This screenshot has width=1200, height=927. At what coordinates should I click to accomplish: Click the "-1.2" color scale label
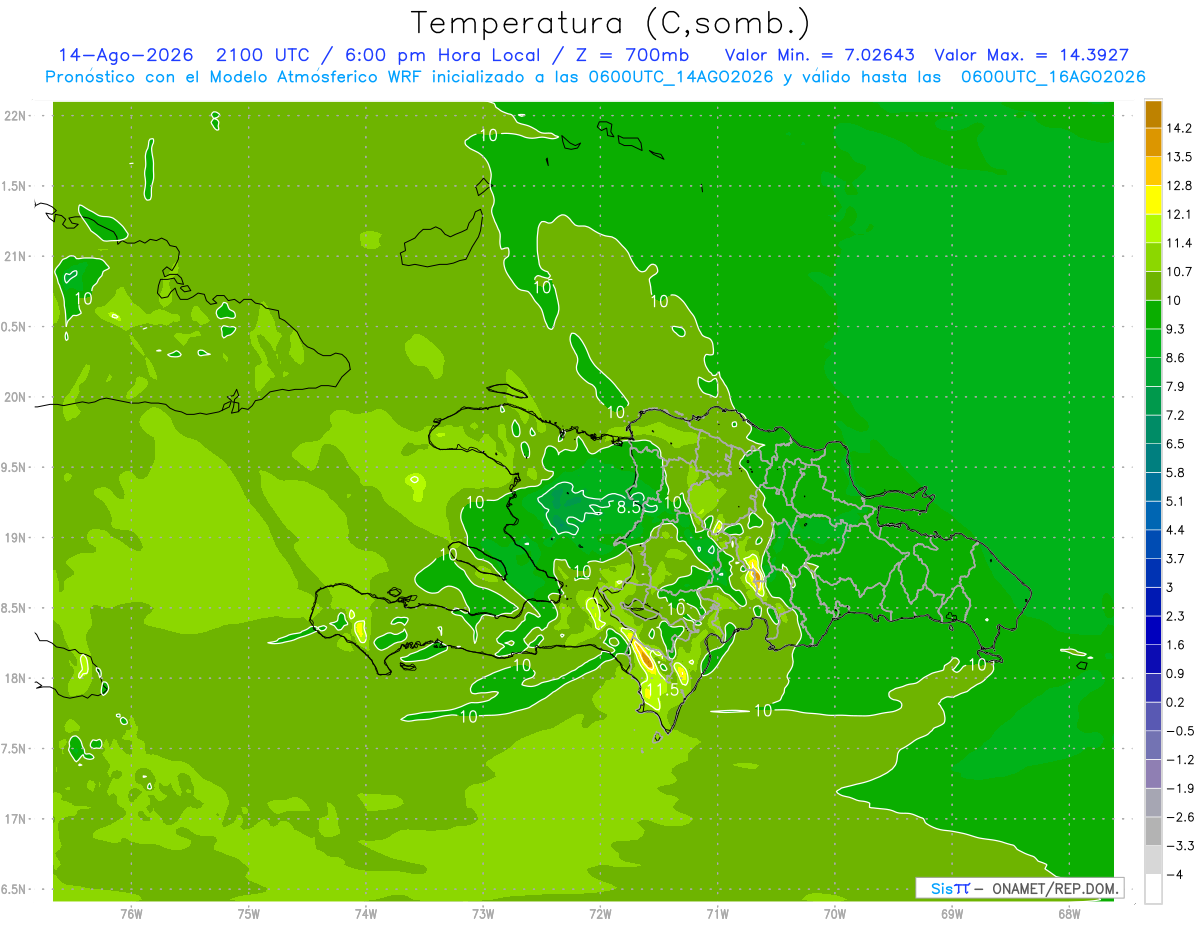1179,760
